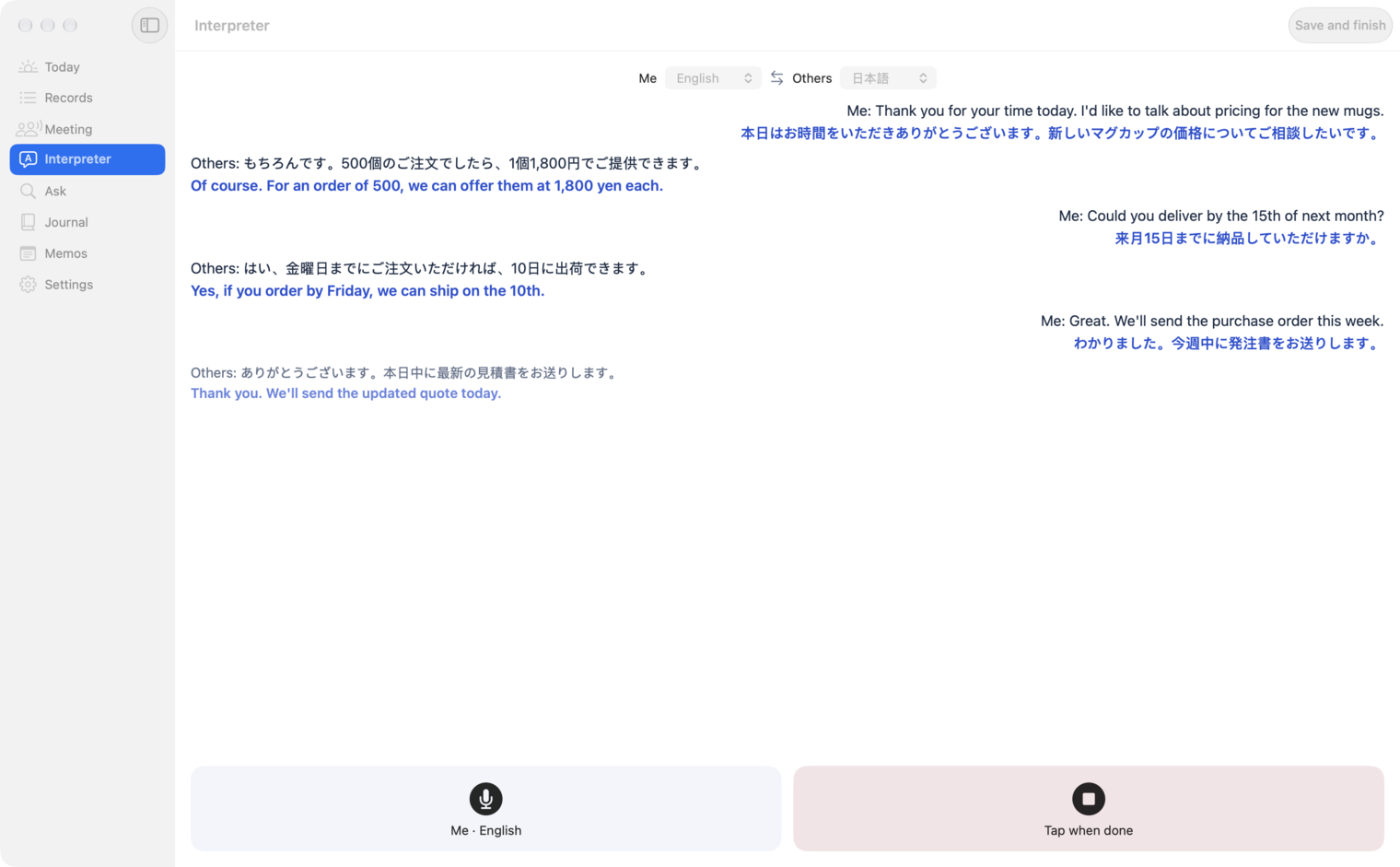Open Settings from the sidebar
The height and width of the screenshot is (867, 1400).
[87, 285]
